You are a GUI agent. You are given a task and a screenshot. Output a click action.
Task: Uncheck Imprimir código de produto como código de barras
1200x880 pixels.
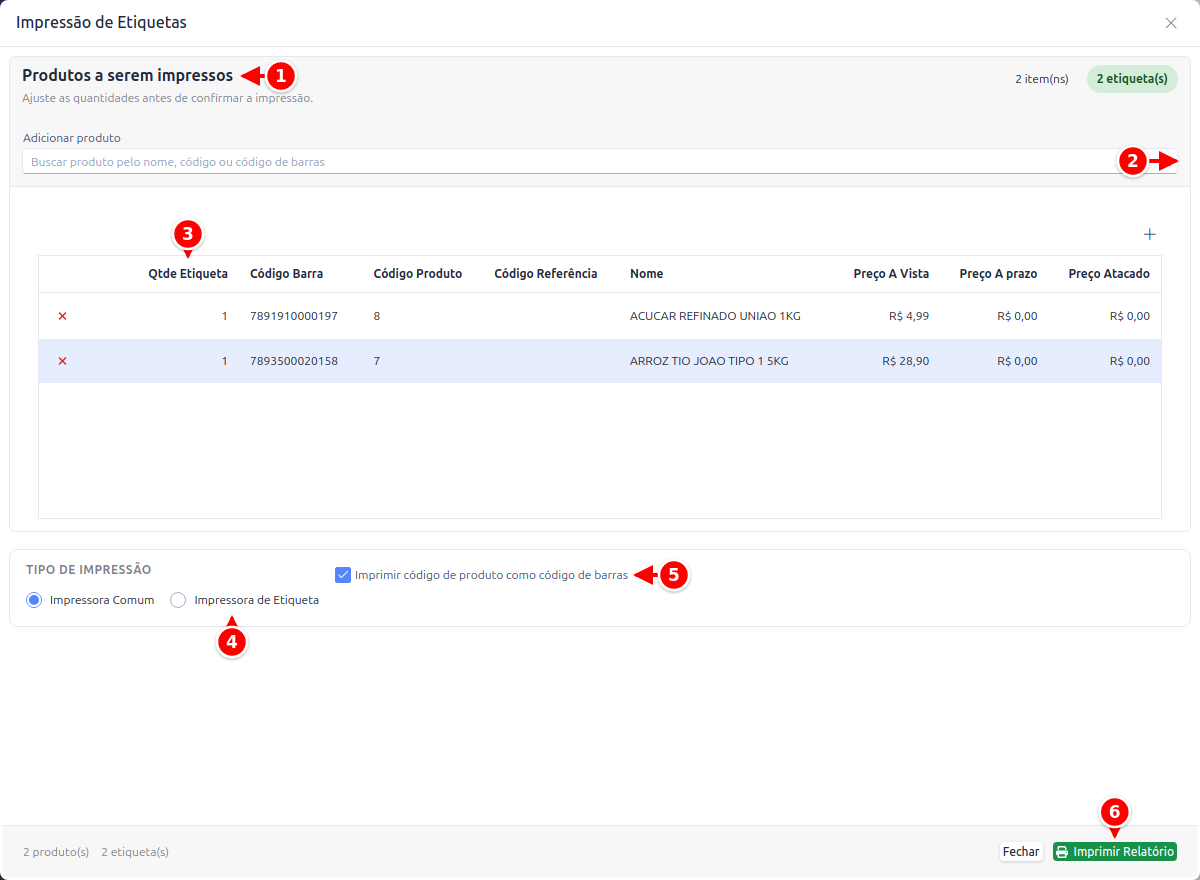click(343, 575)
